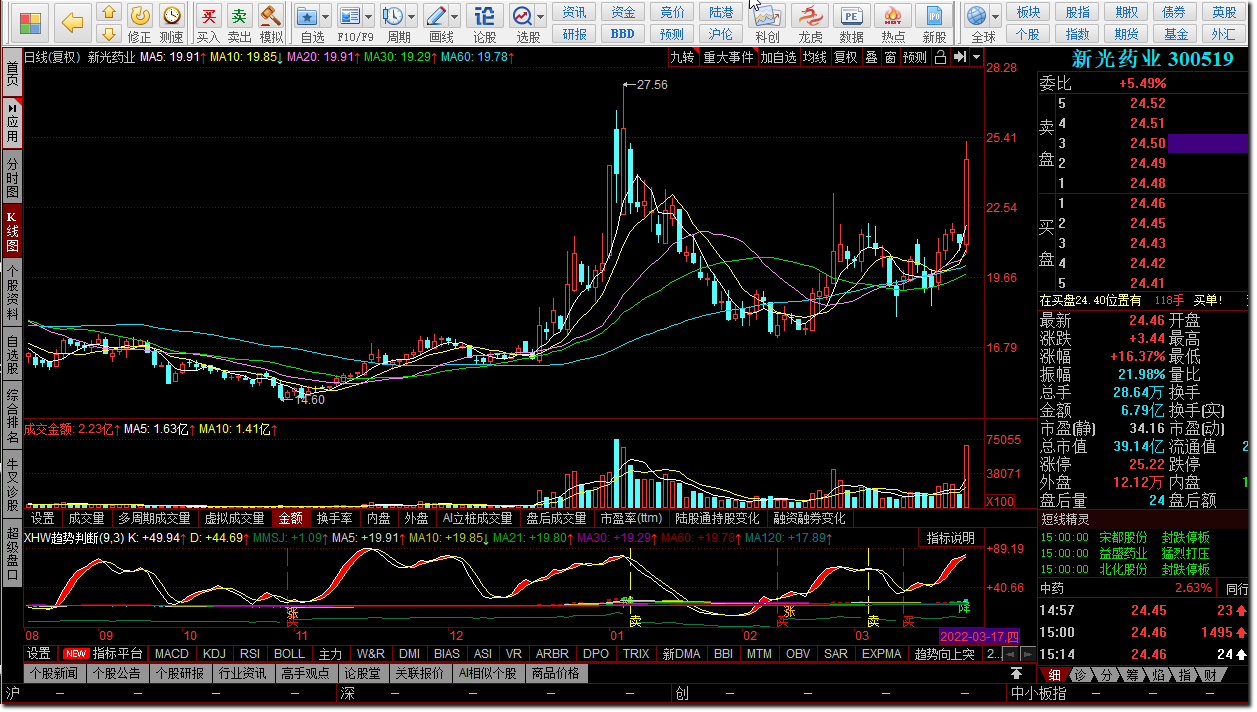Expand the F10/F9 dropdown arrow
Screen dimensions: 1257x712
point(367,16)
